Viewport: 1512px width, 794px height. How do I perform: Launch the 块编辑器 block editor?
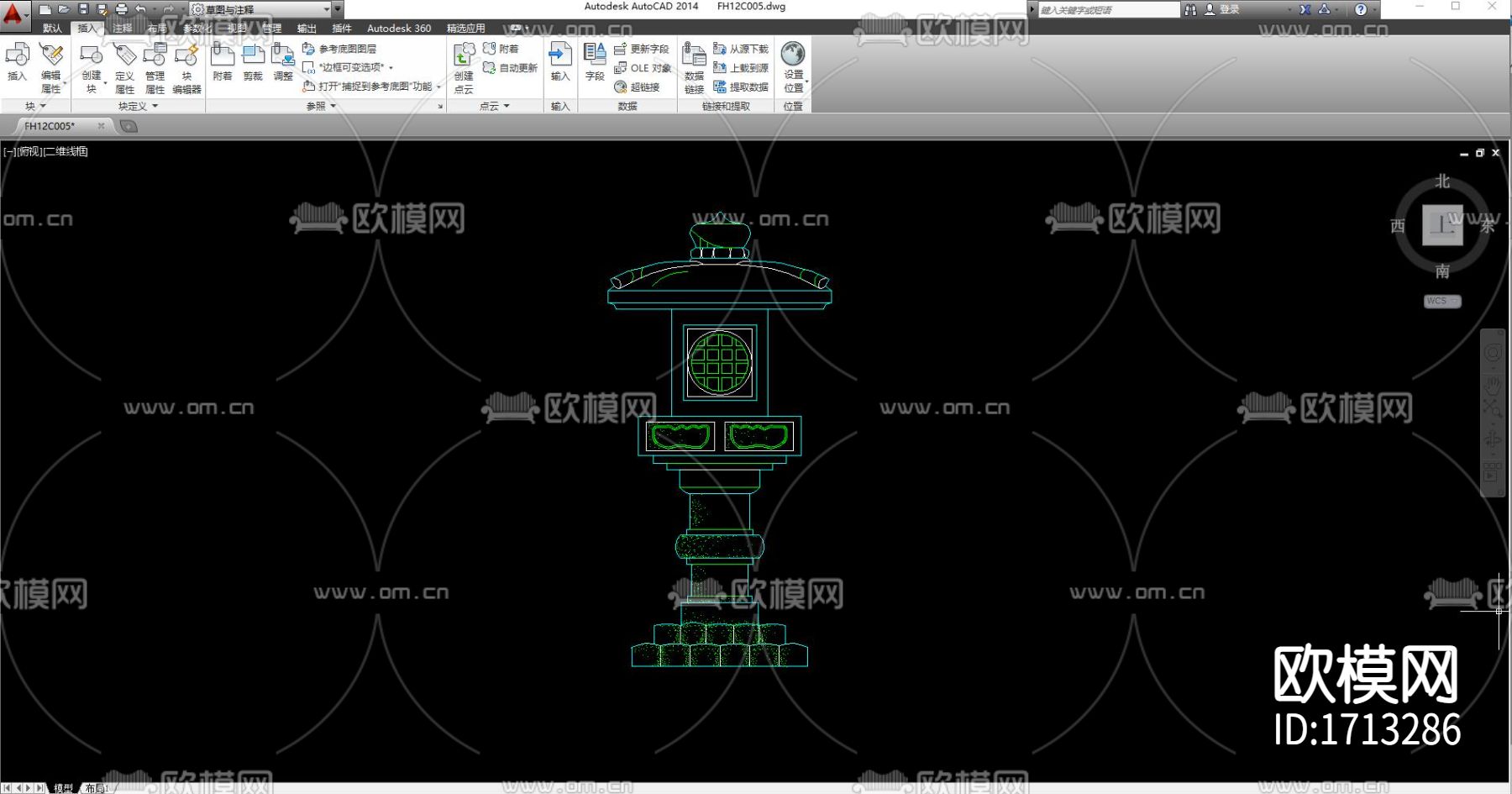(x=186, y=67)
